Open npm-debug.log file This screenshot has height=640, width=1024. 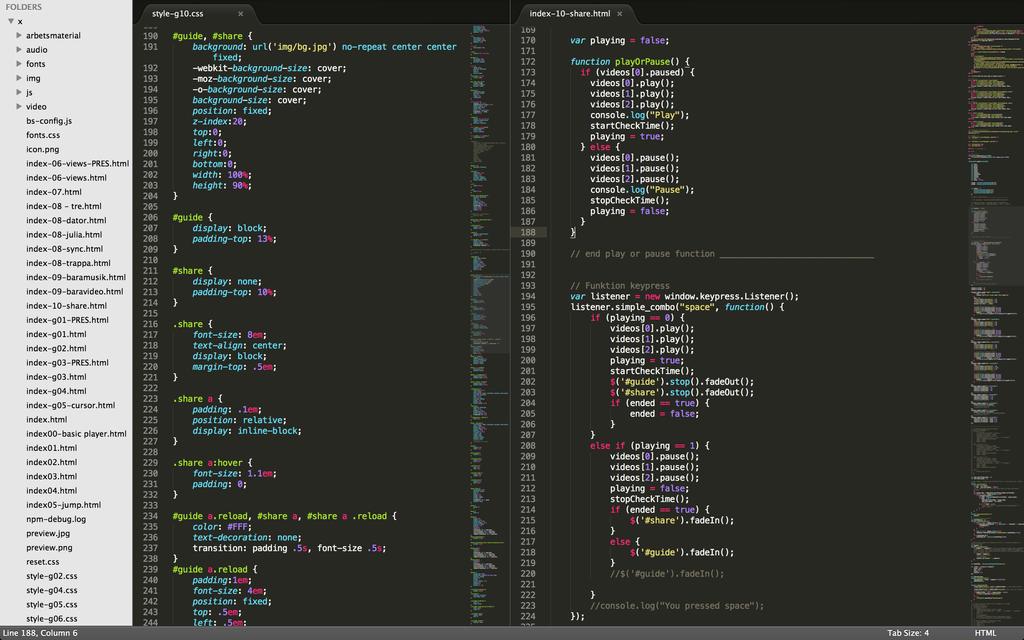click(56, 519)
